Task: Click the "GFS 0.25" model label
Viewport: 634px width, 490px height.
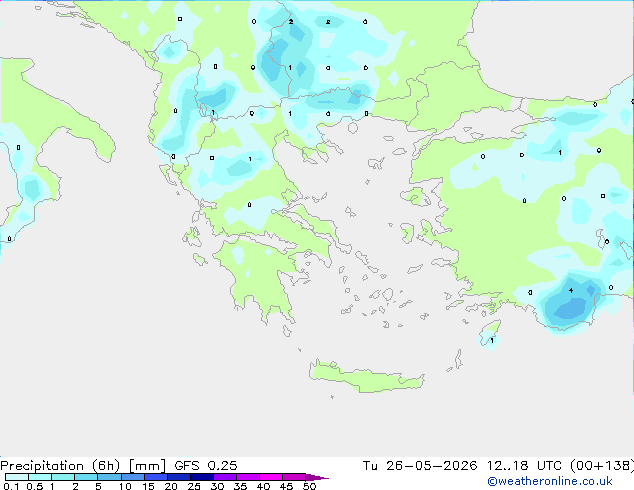Action: (206, 466)
